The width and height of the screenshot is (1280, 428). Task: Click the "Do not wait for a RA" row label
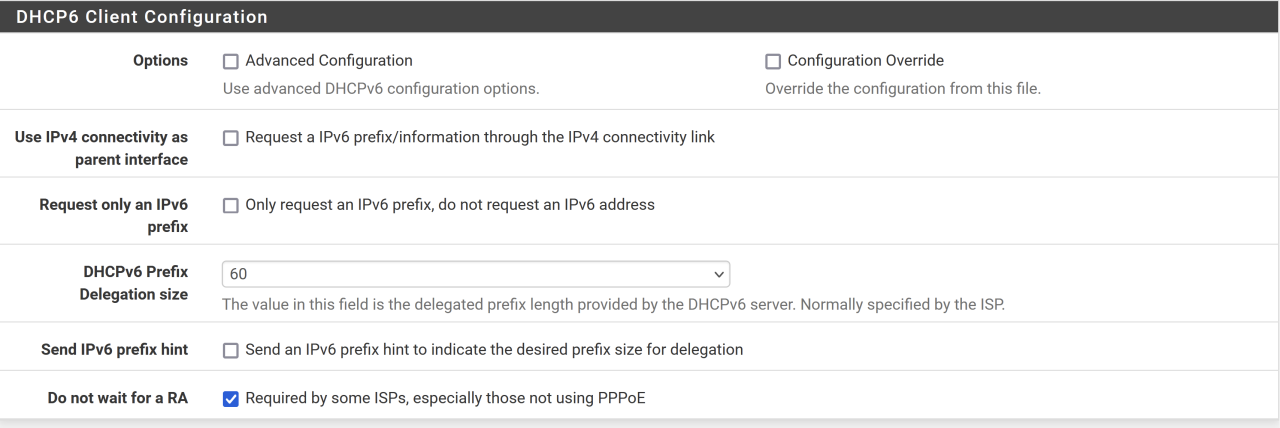[x=118, y=399]
